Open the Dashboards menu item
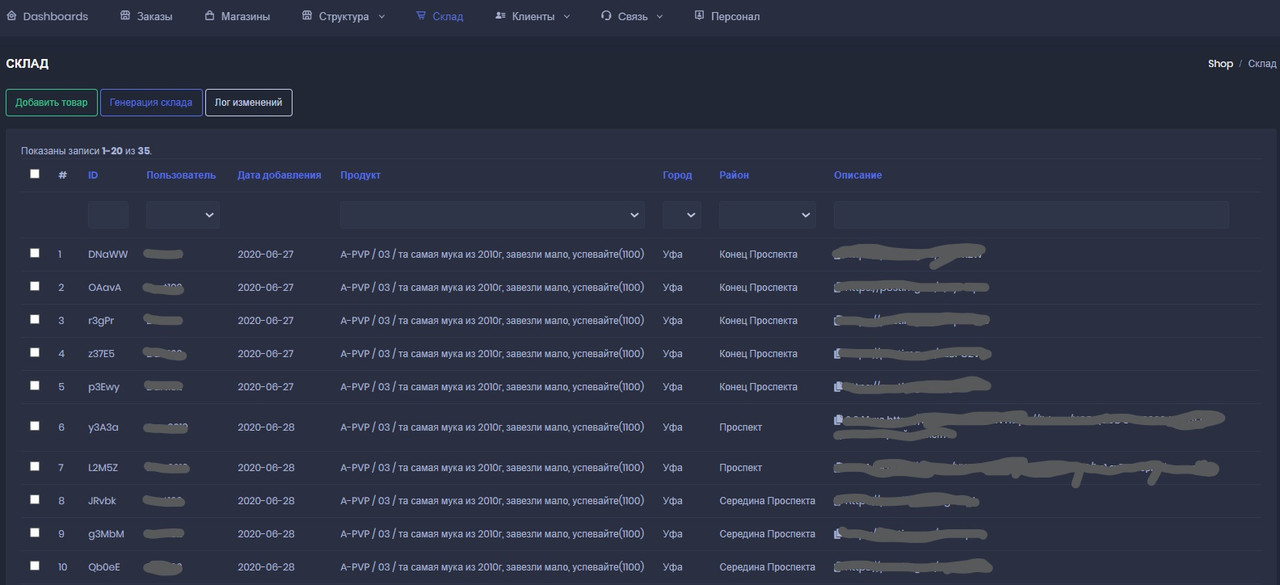The height and width of the screenshot is (585, 1280). (x=47, y=16)
